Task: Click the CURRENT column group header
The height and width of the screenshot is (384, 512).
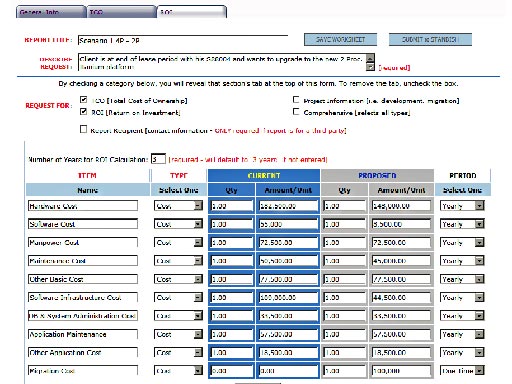Action: click(x=264, y=176)
